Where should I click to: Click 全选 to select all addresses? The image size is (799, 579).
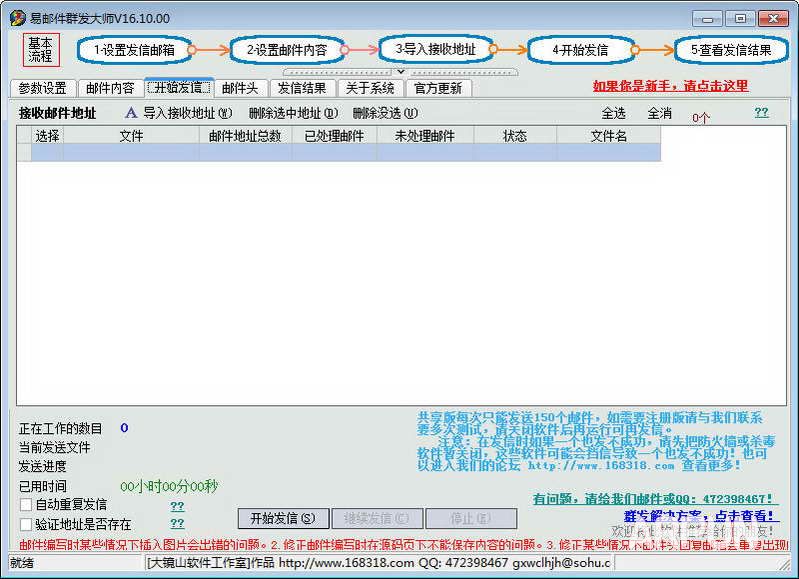click(614, 113)
